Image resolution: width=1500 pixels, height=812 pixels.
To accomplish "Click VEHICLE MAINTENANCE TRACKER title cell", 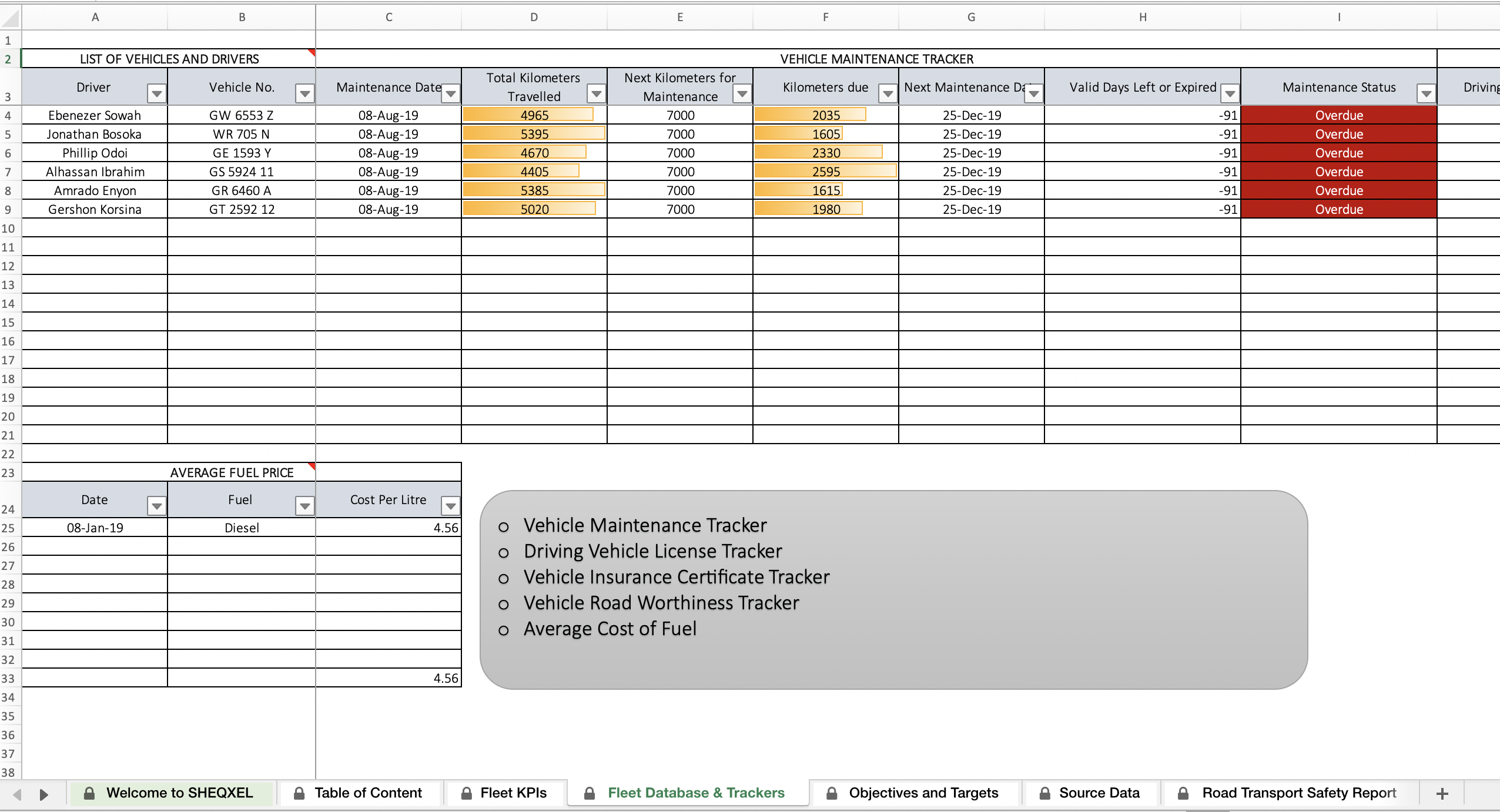I will pyautogui.click(x=876, y=59).
